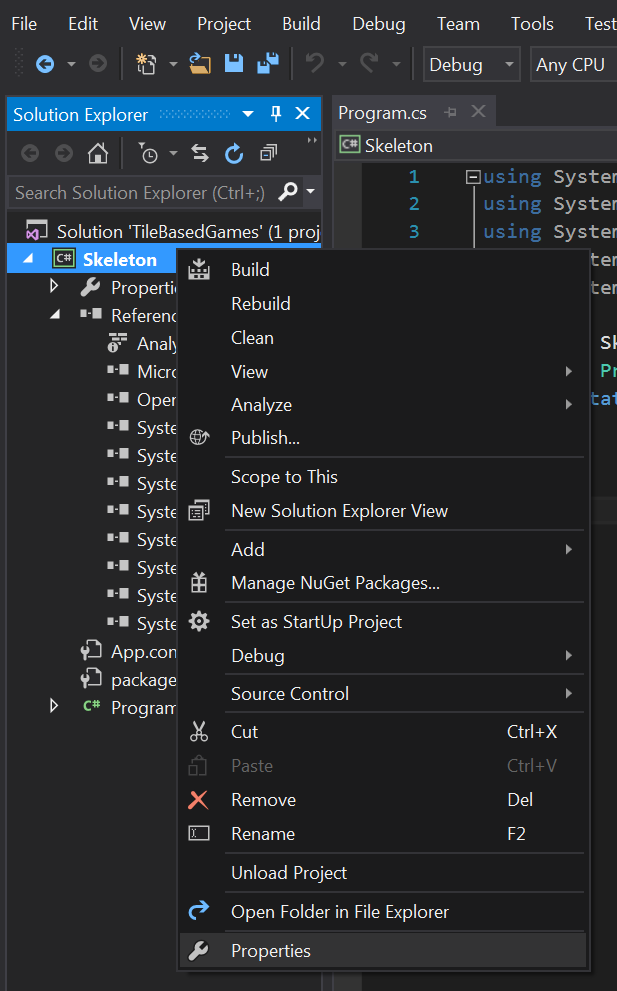
Task: Click the Navigate Backward arrow in main toolbar
Action: point(45,64)
